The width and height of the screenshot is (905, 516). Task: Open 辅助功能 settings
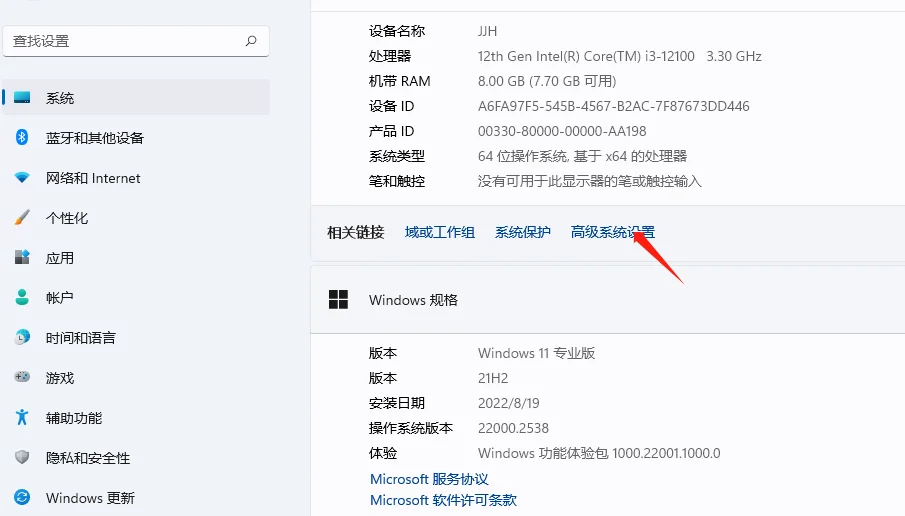pyautogui.click(x=136, y=417)
